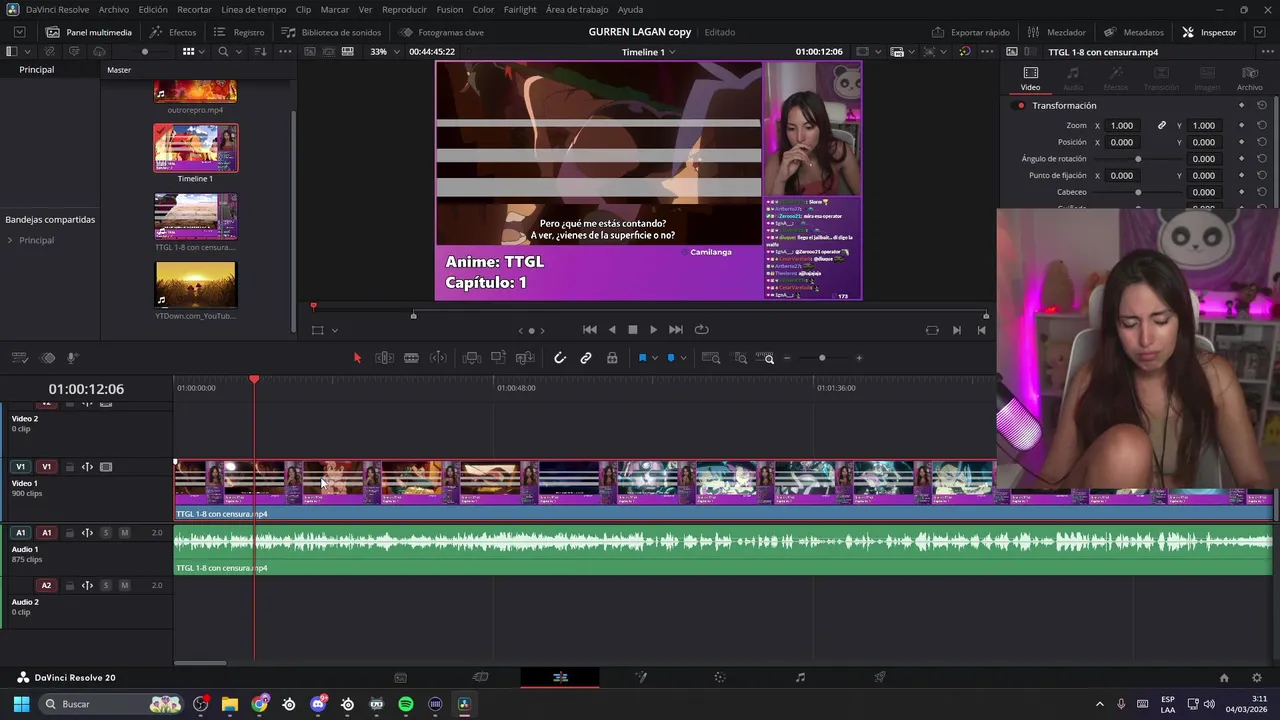
Task: Select the Timeline 1 thumbnail in media pool
Action: pyautogui.click(x=196, y=148)
